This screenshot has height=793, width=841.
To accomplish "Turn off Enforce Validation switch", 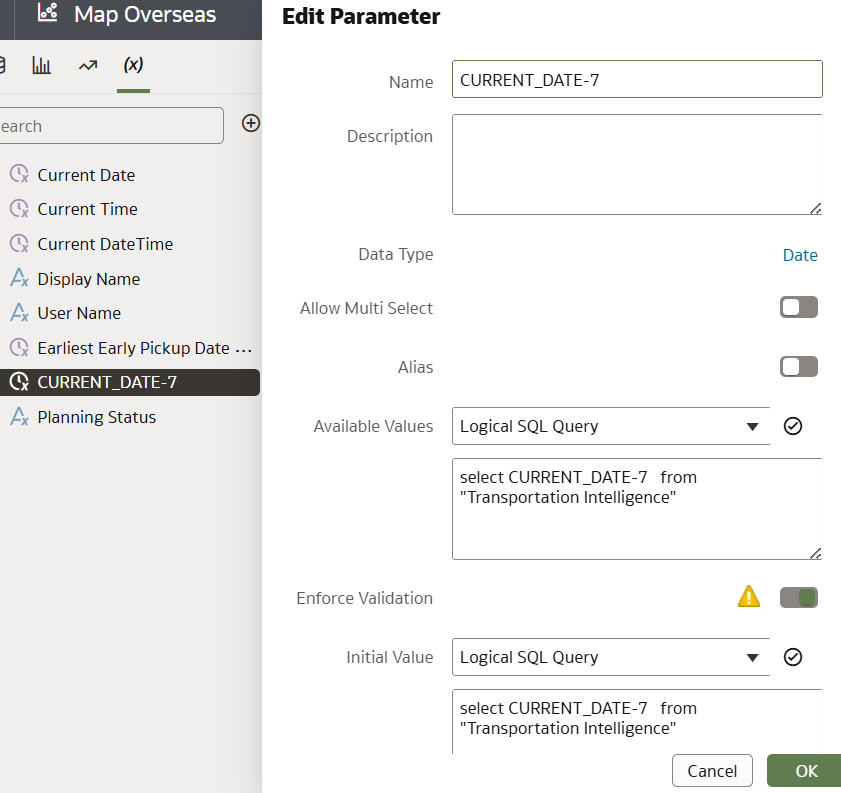I will click(799, 598).
